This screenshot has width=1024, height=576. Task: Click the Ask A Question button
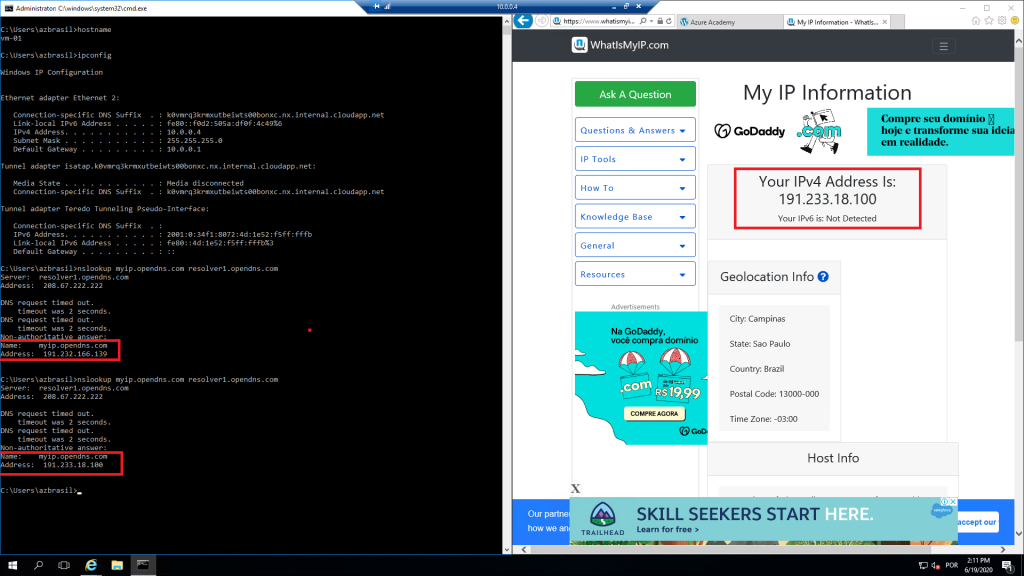click(635, 94)
